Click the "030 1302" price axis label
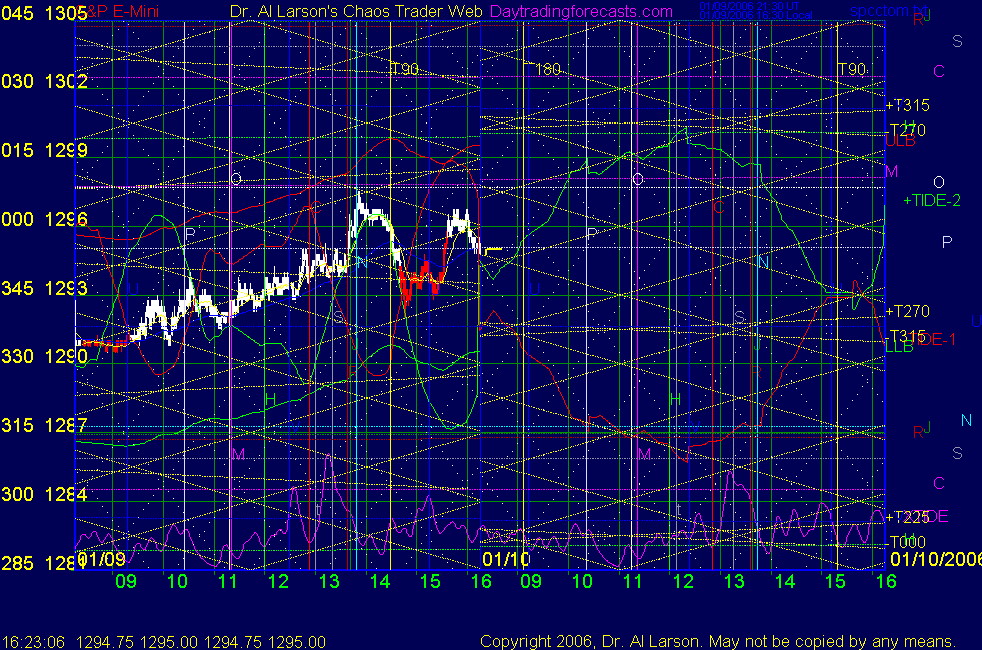982x650 pixels. point(44,81)
